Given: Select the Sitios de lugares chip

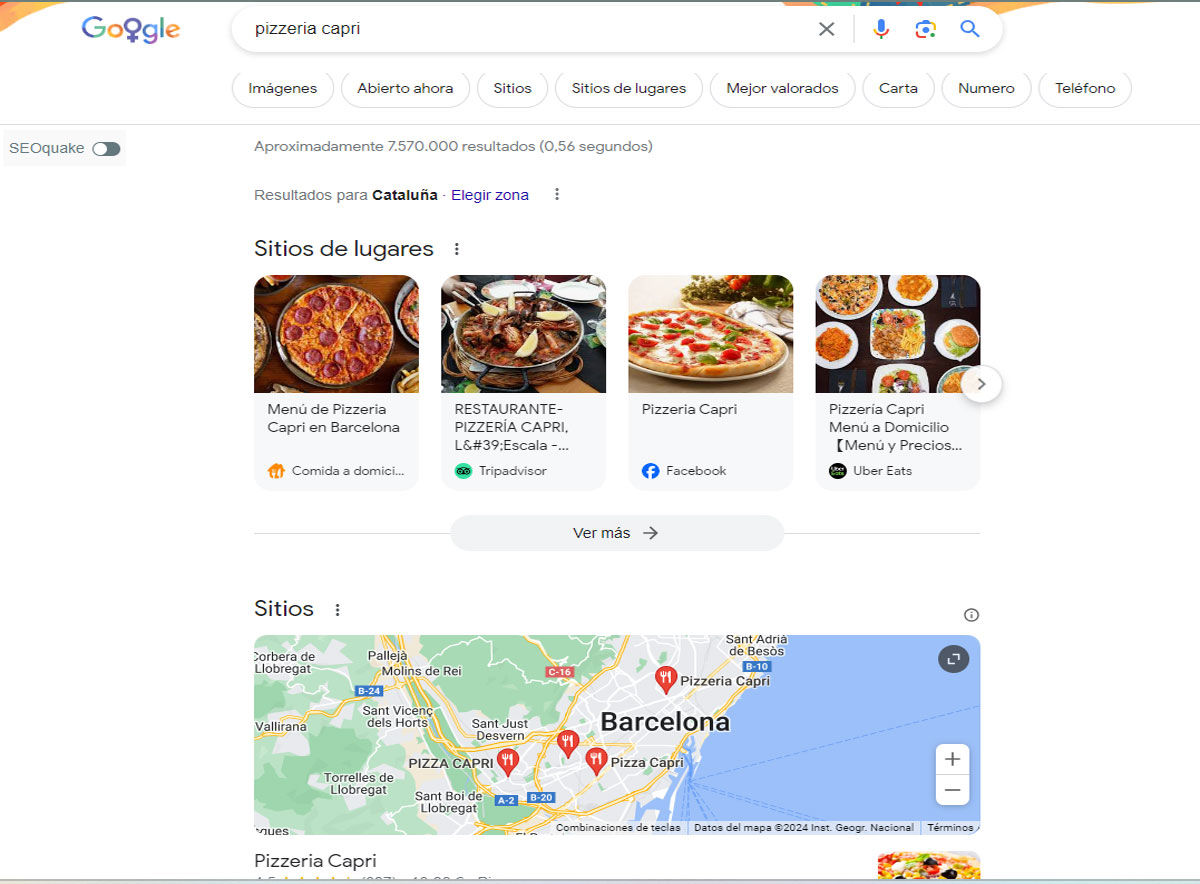Looking at the screenshot, I should 629,88.
